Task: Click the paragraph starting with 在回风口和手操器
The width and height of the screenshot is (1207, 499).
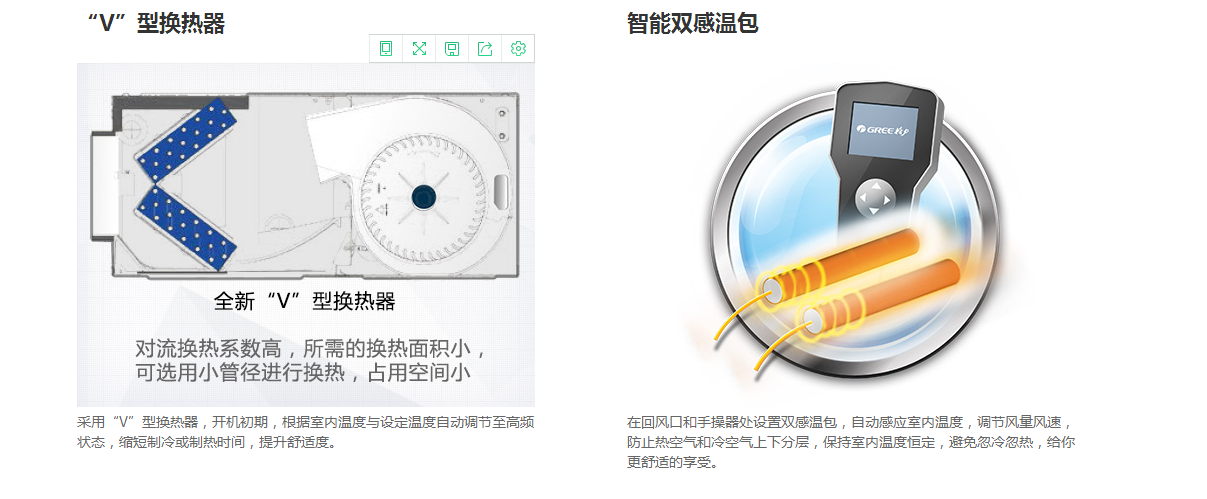Action: coord(850,442)
